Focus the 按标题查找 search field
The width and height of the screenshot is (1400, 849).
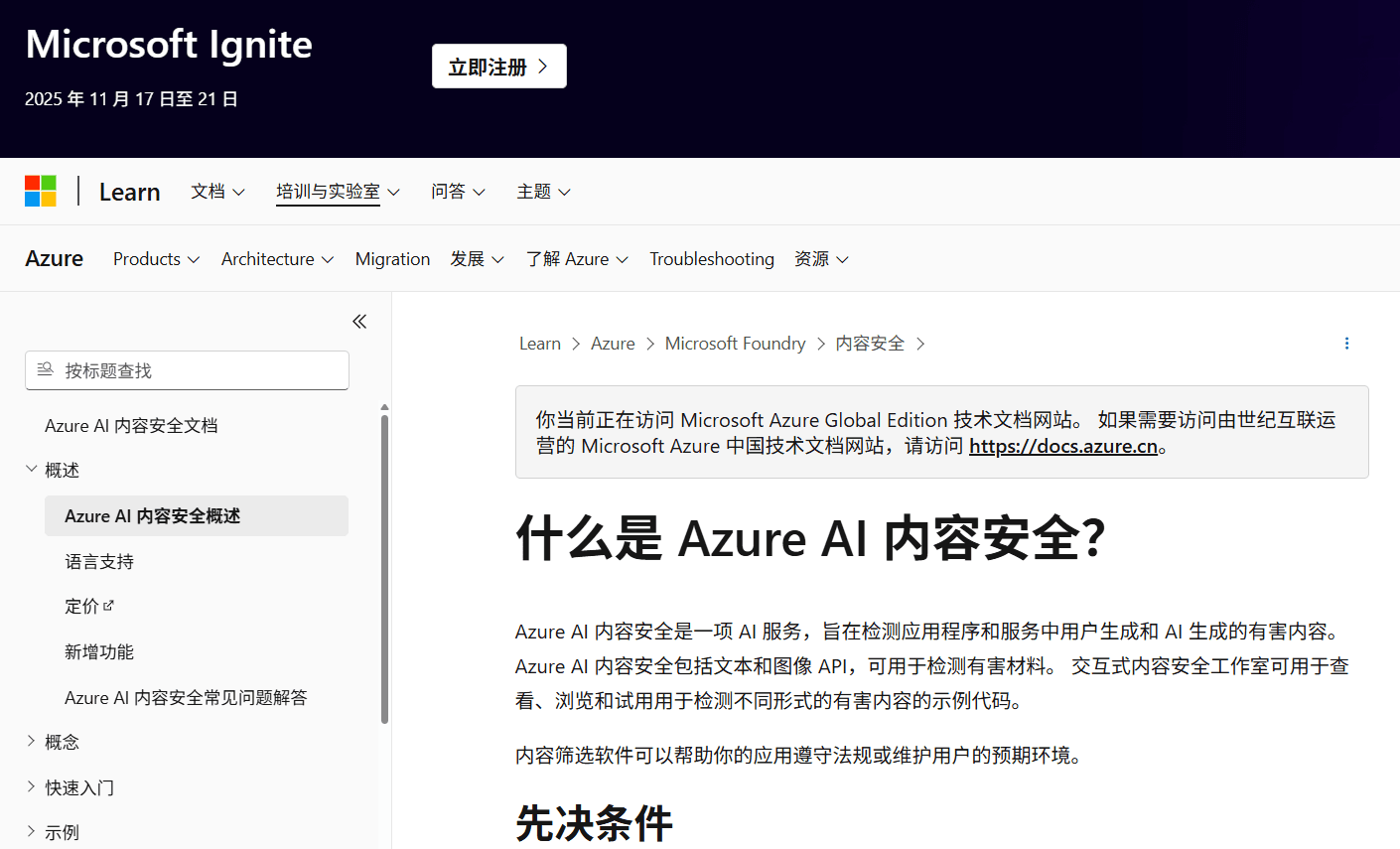point(187,370)
